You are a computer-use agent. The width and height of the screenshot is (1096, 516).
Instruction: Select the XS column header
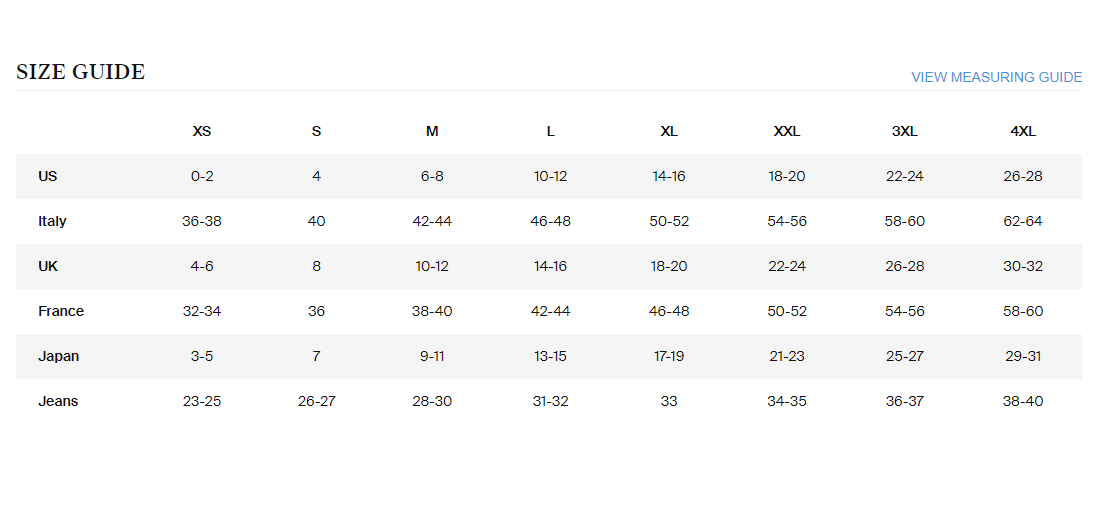pos(202,131)
